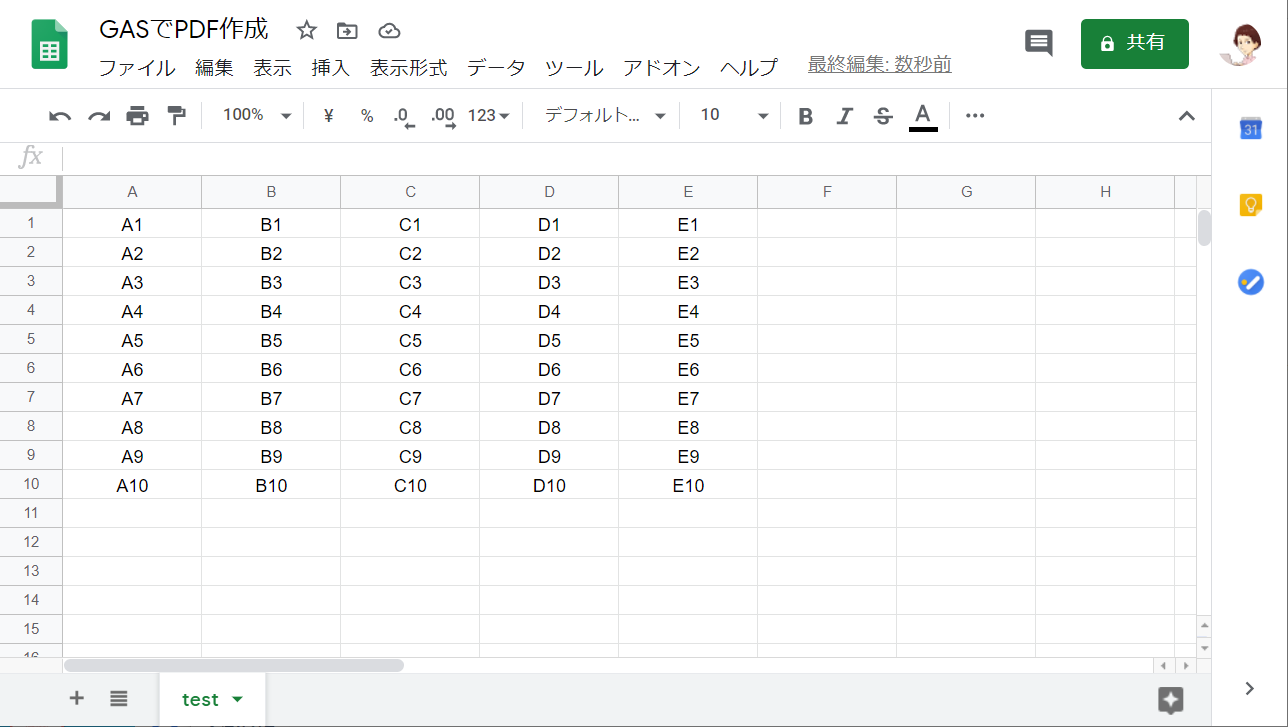Open the 挿入 menu

pos(331,67)
